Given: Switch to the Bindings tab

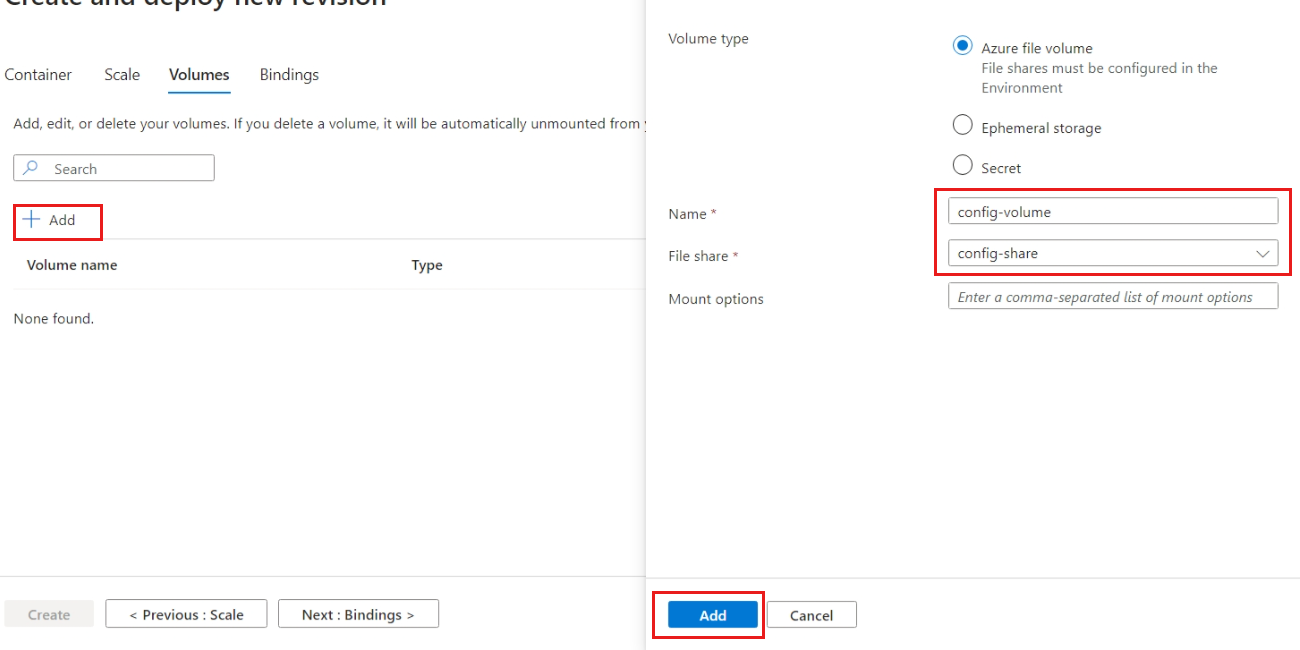Looking at the screenshot, I should click(x=289, y=74).
